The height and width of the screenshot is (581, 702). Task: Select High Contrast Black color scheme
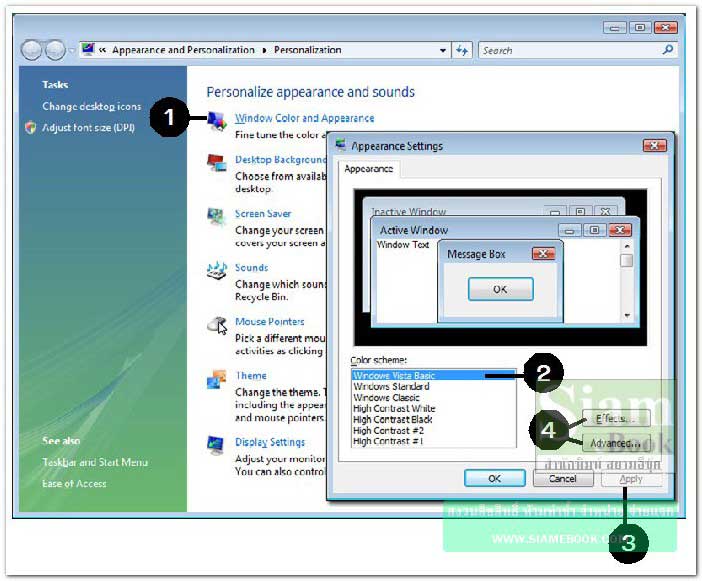433,419
